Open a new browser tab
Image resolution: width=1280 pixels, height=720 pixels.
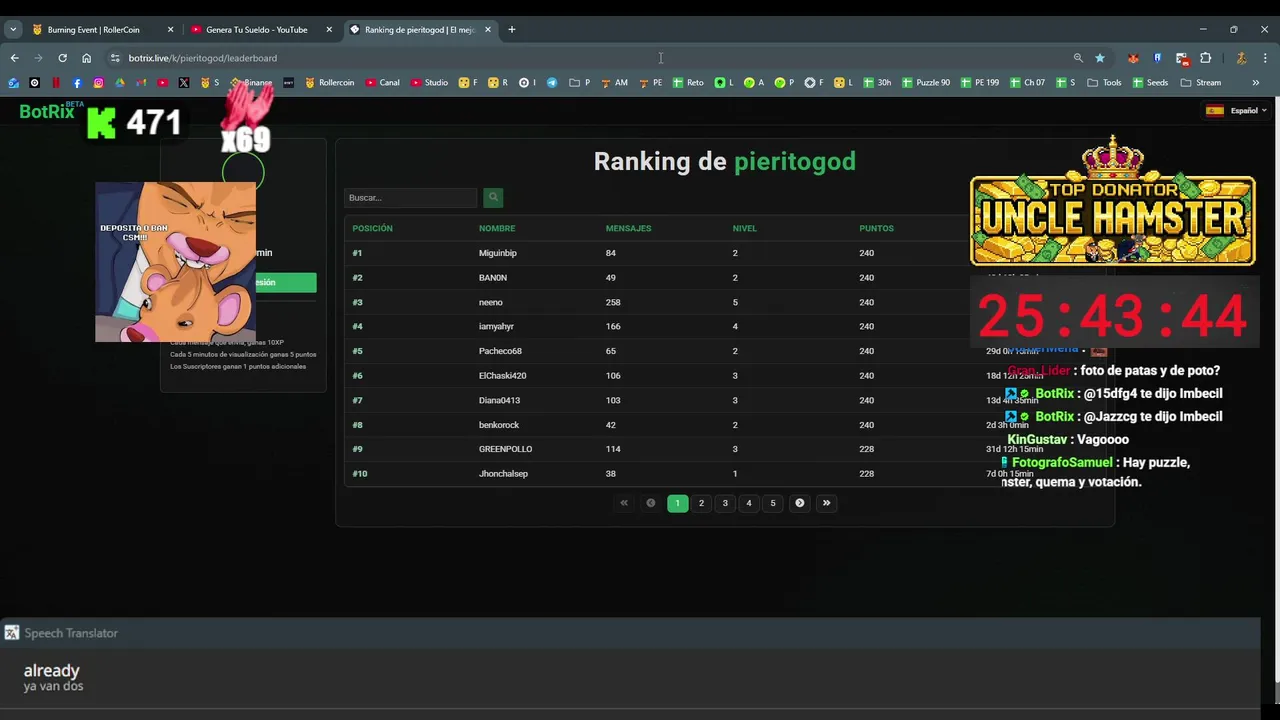coord(511,30)
